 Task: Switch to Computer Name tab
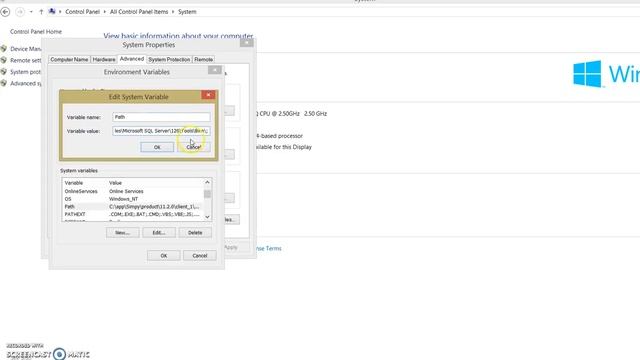[69, 60]
